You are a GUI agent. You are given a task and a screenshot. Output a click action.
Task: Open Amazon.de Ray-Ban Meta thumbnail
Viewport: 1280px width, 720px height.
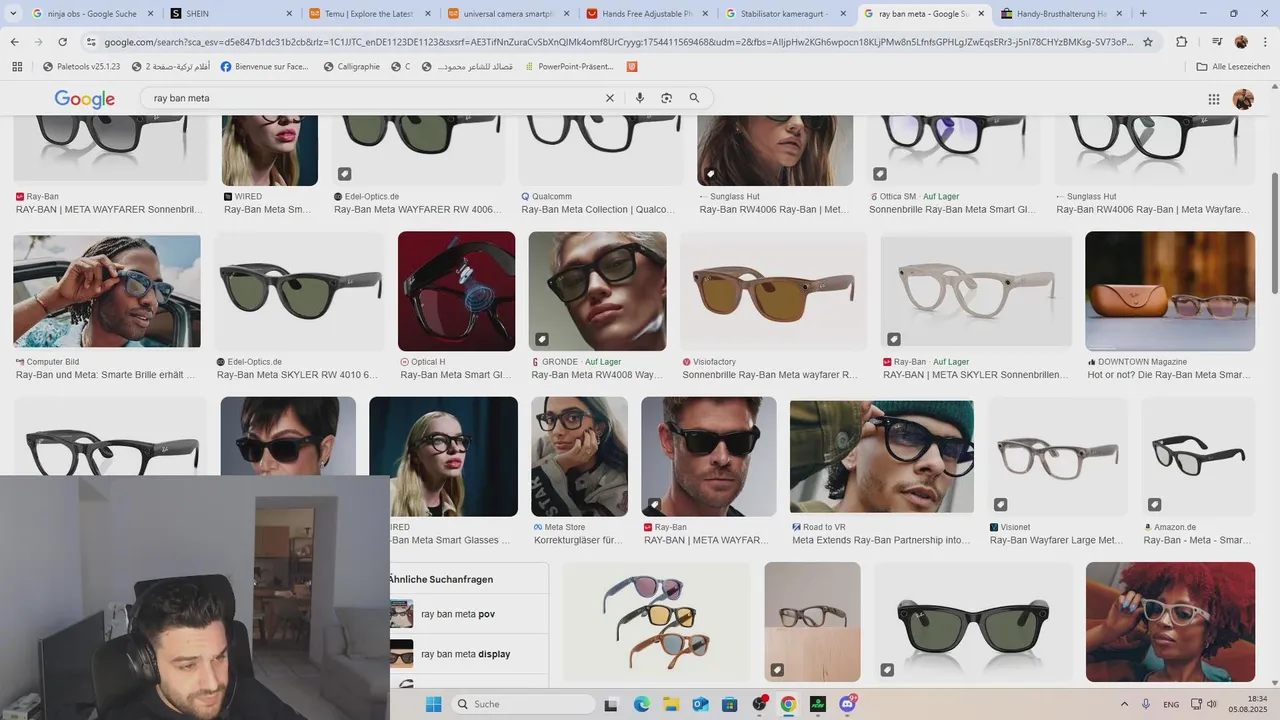click(x=1198, y=457)
